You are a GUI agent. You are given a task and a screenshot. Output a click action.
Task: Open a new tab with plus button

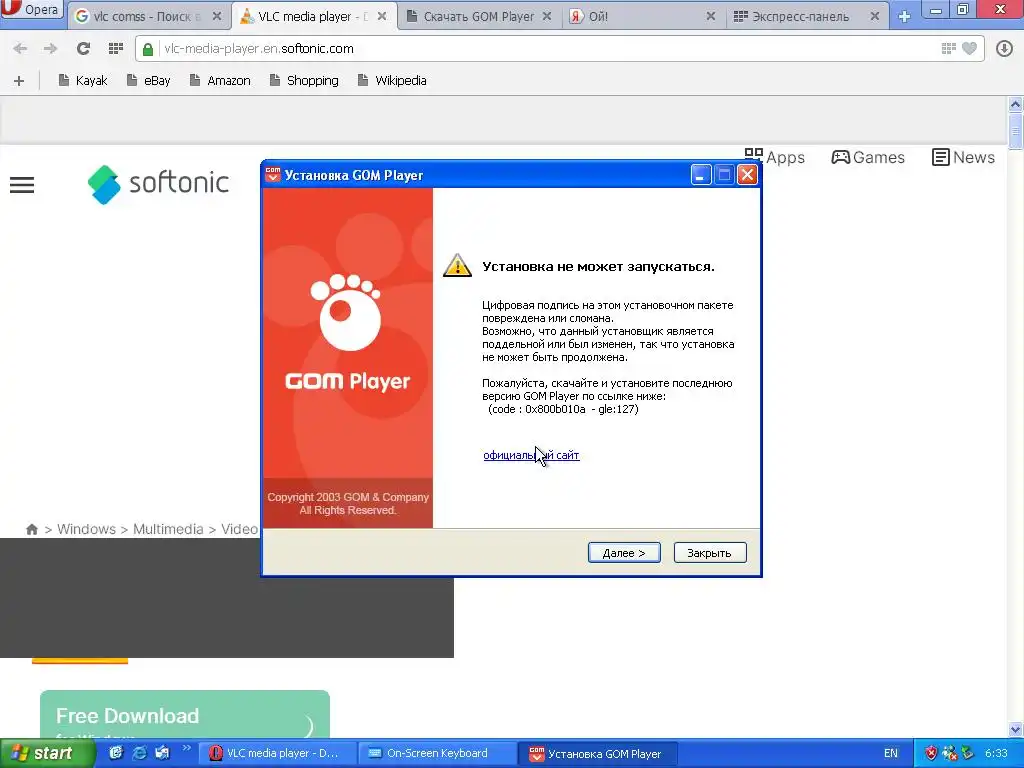[904, 16]
